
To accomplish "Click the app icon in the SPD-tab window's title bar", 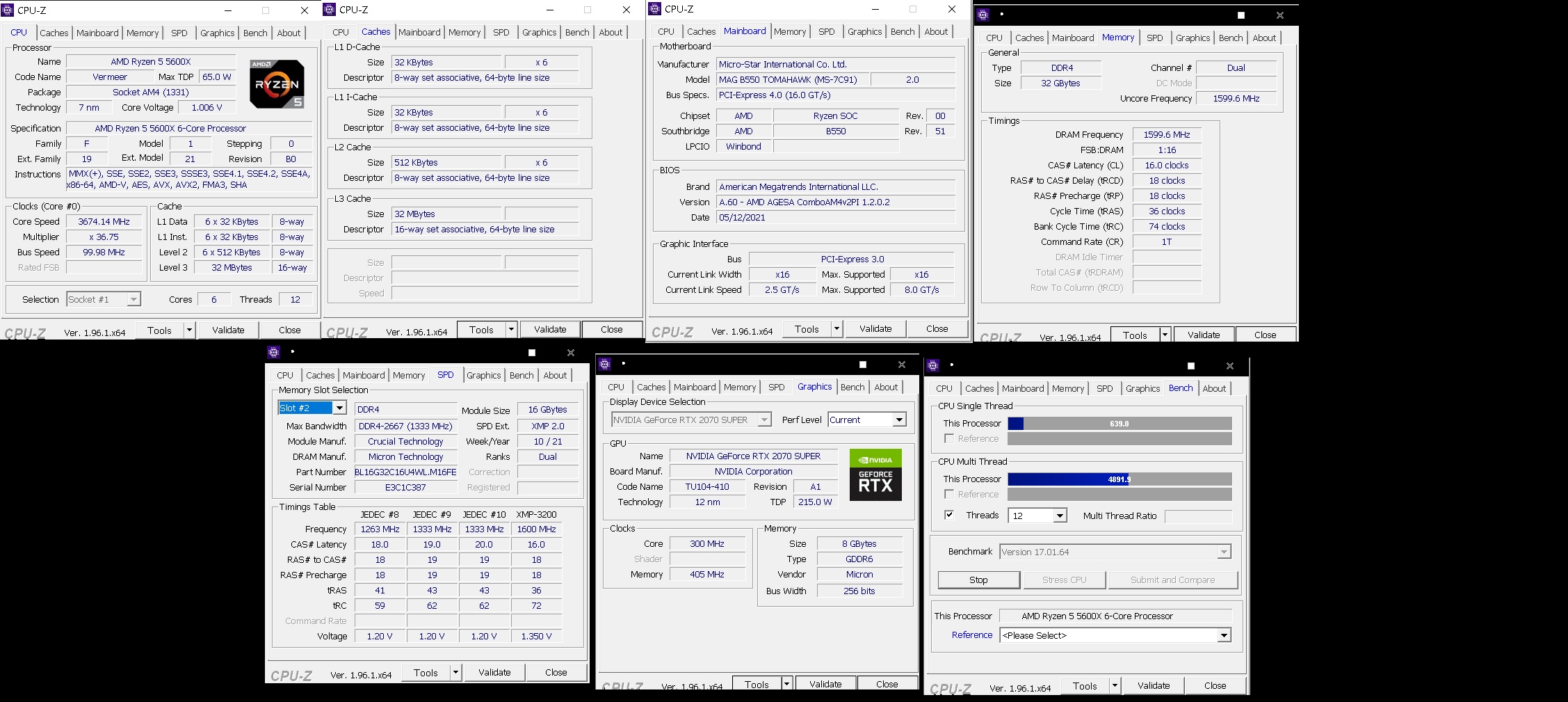I will pyautogui.click(x=273, y=352).
